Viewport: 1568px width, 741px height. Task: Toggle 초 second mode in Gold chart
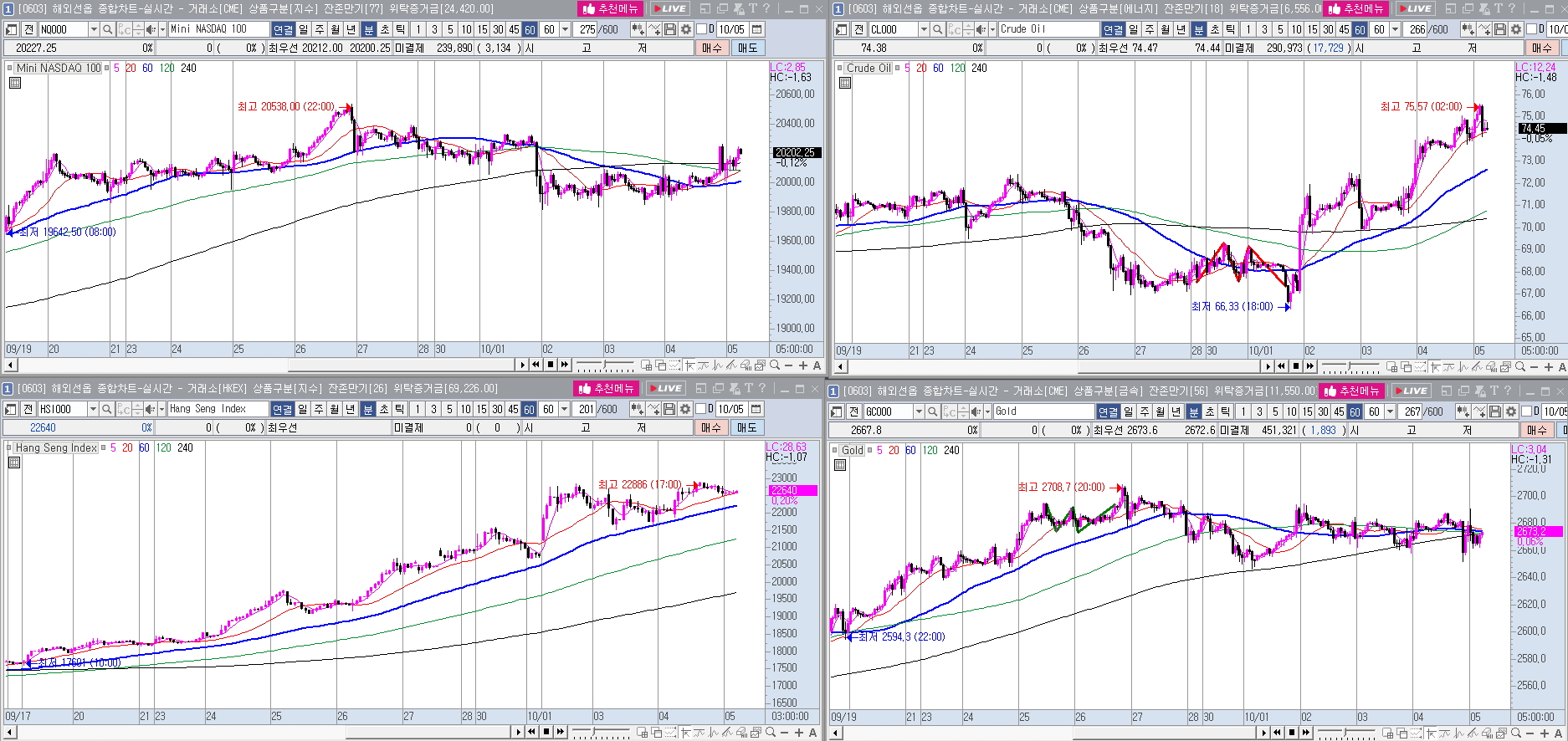pos(1209,411)
